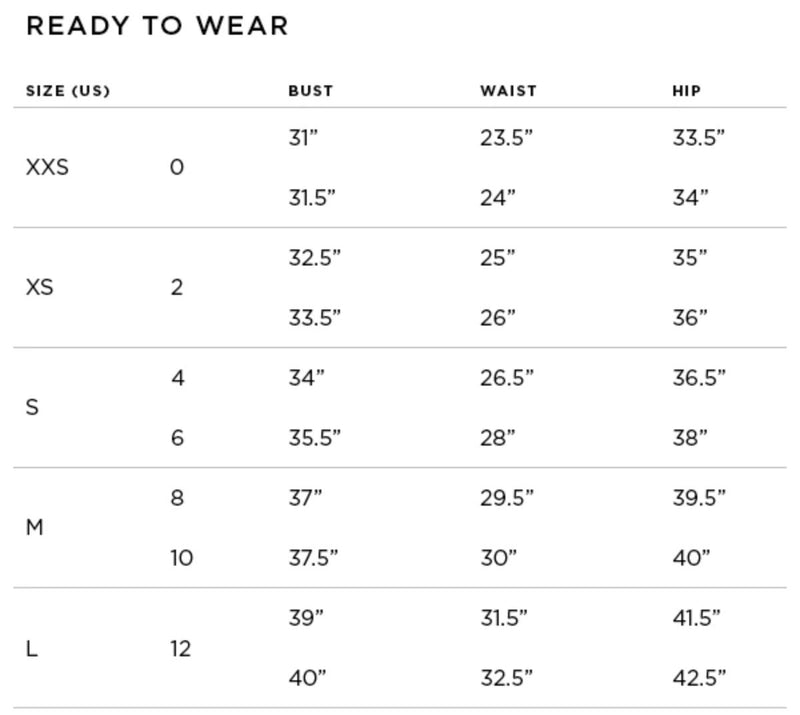Click the HIP column header
Viewport: 800px width, 715px height.
[x=686, y=91]
